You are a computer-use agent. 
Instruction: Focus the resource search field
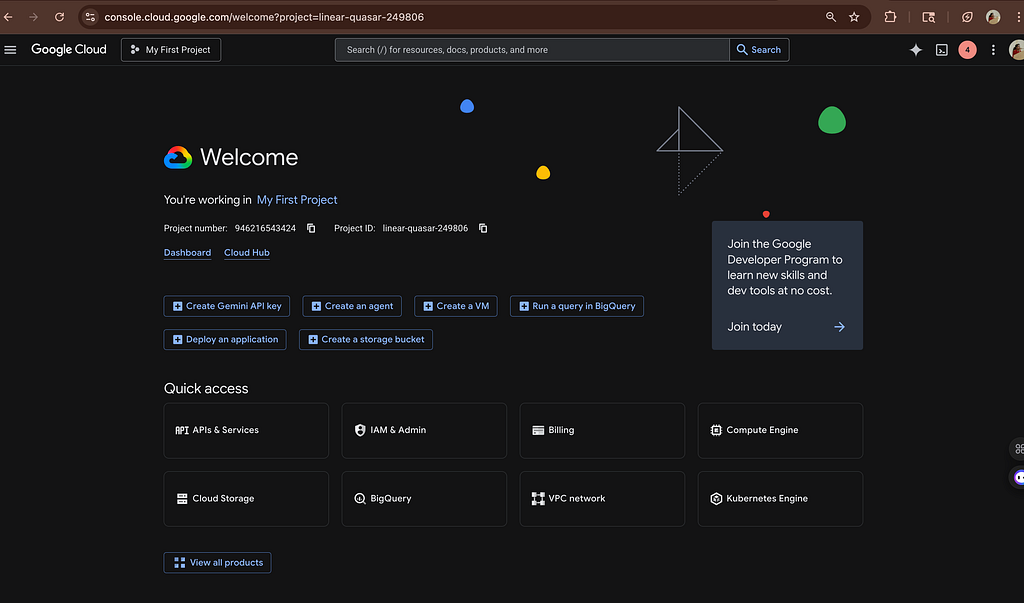point(532,50)
